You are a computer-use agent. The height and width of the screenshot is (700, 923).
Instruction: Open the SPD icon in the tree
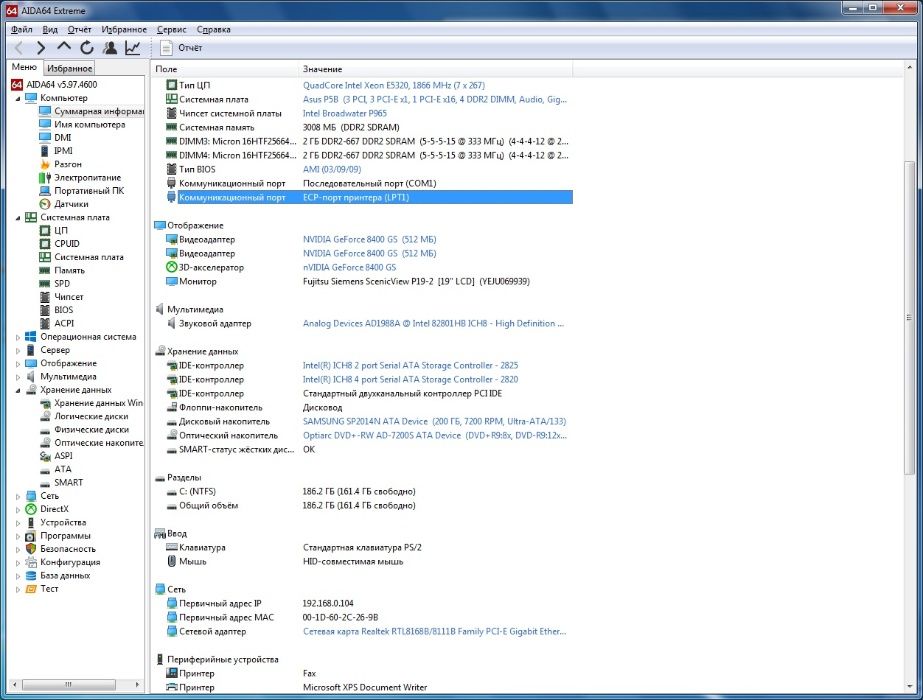45,283
